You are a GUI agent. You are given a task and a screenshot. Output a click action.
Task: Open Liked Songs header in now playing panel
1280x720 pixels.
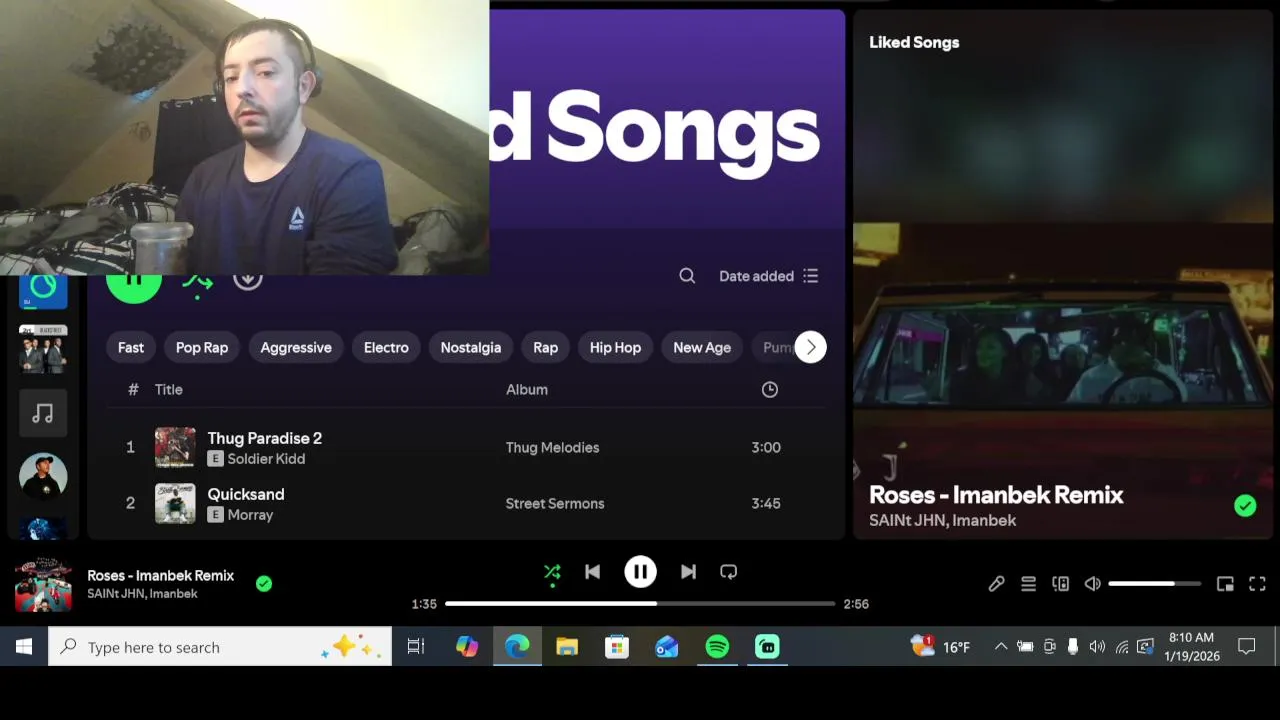(x=914, y=42)
